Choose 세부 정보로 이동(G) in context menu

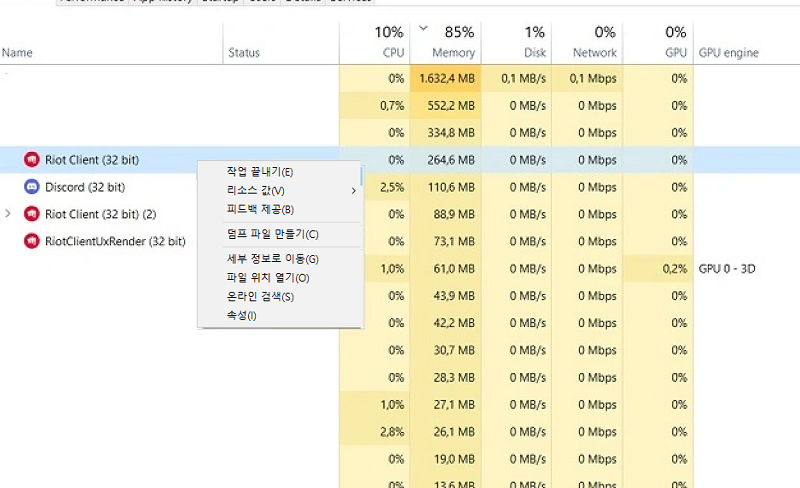pyautogui.click(x=272, y=259)
